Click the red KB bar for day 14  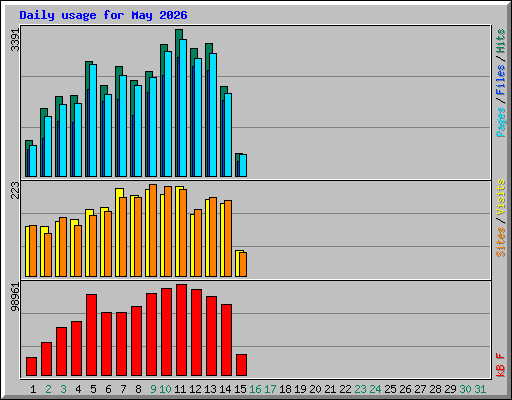[226, 340]
